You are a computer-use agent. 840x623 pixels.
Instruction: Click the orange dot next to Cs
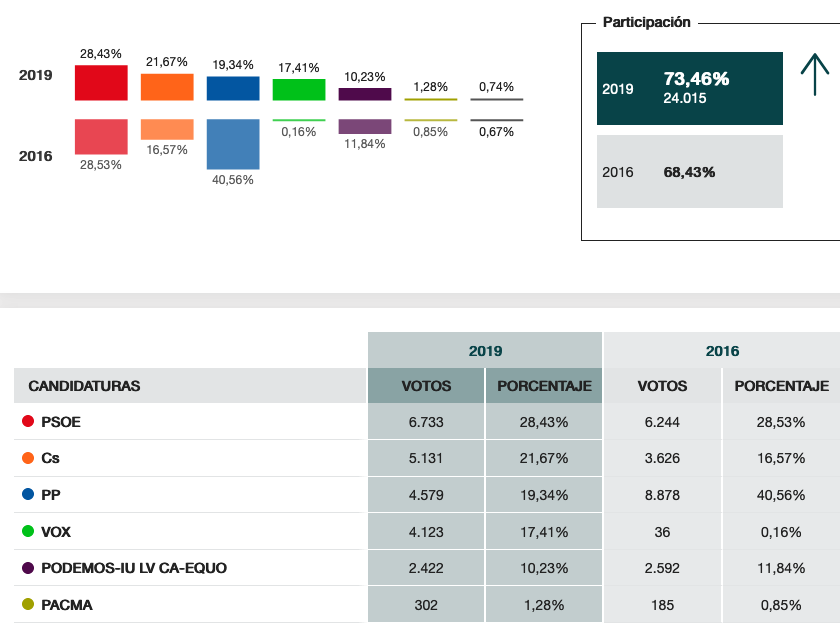pyautogui.click(x=28, y=457)
